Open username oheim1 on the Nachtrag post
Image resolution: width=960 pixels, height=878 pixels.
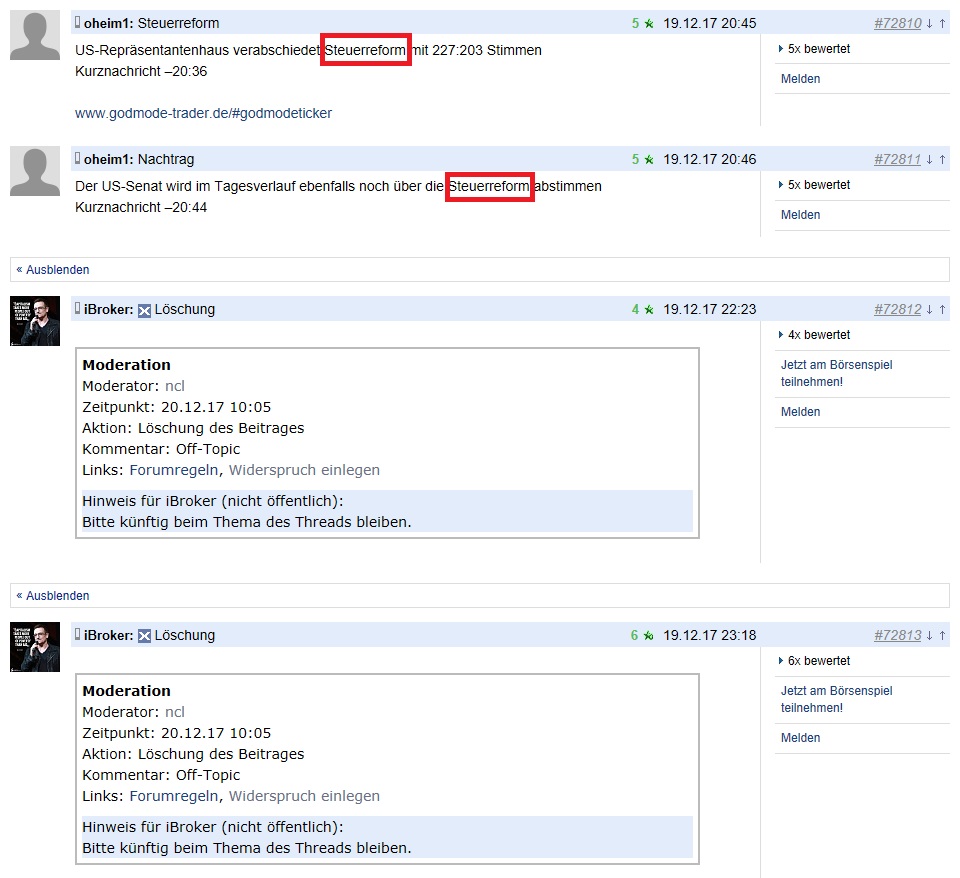pyautogui.click(x=108, y=159)
